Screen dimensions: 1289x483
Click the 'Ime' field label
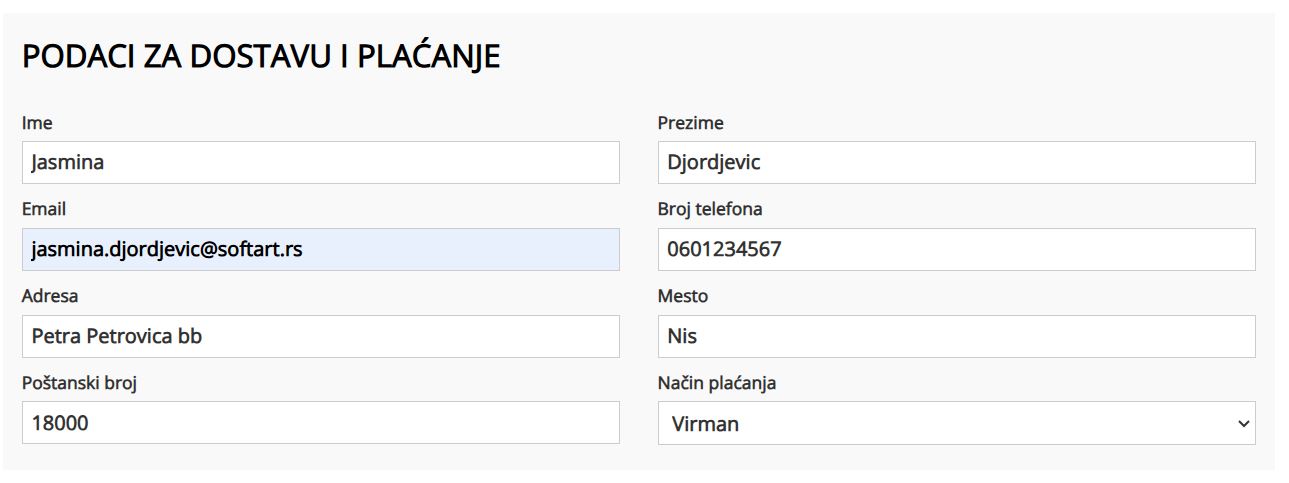pyautogui.click(x=37, y=123)
